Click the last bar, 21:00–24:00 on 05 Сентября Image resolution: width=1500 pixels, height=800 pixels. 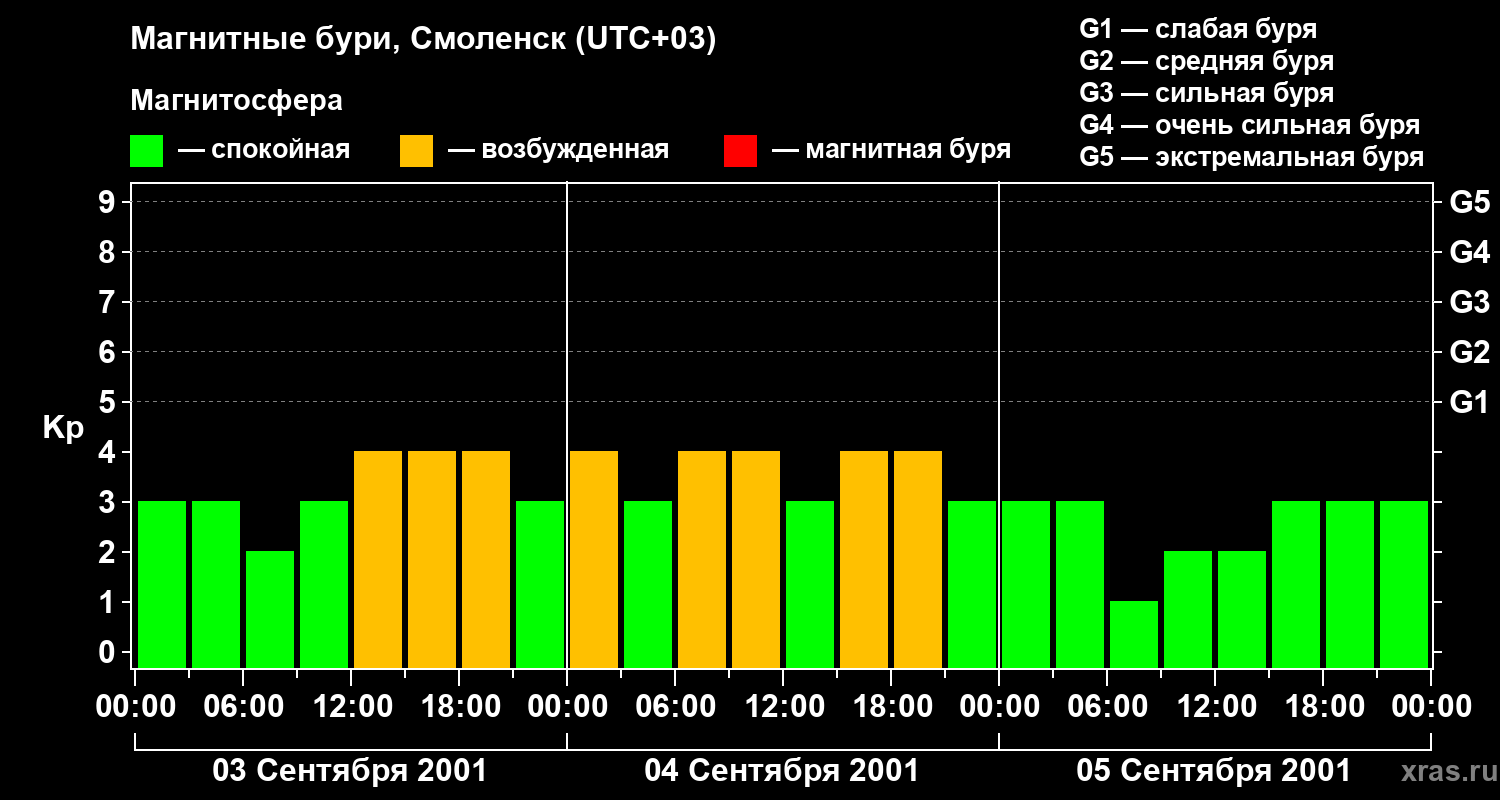(x=1404, y=584)
